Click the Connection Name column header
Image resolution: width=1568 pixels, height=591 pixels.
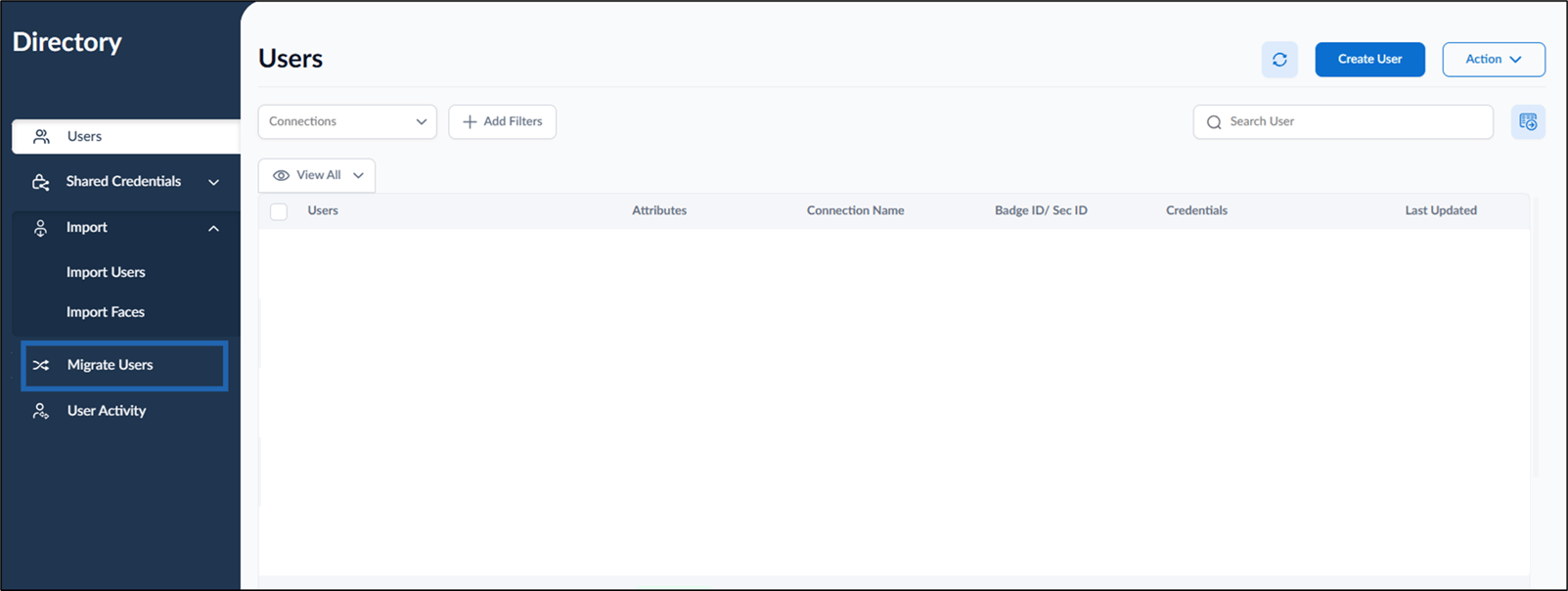pos(855,211)
